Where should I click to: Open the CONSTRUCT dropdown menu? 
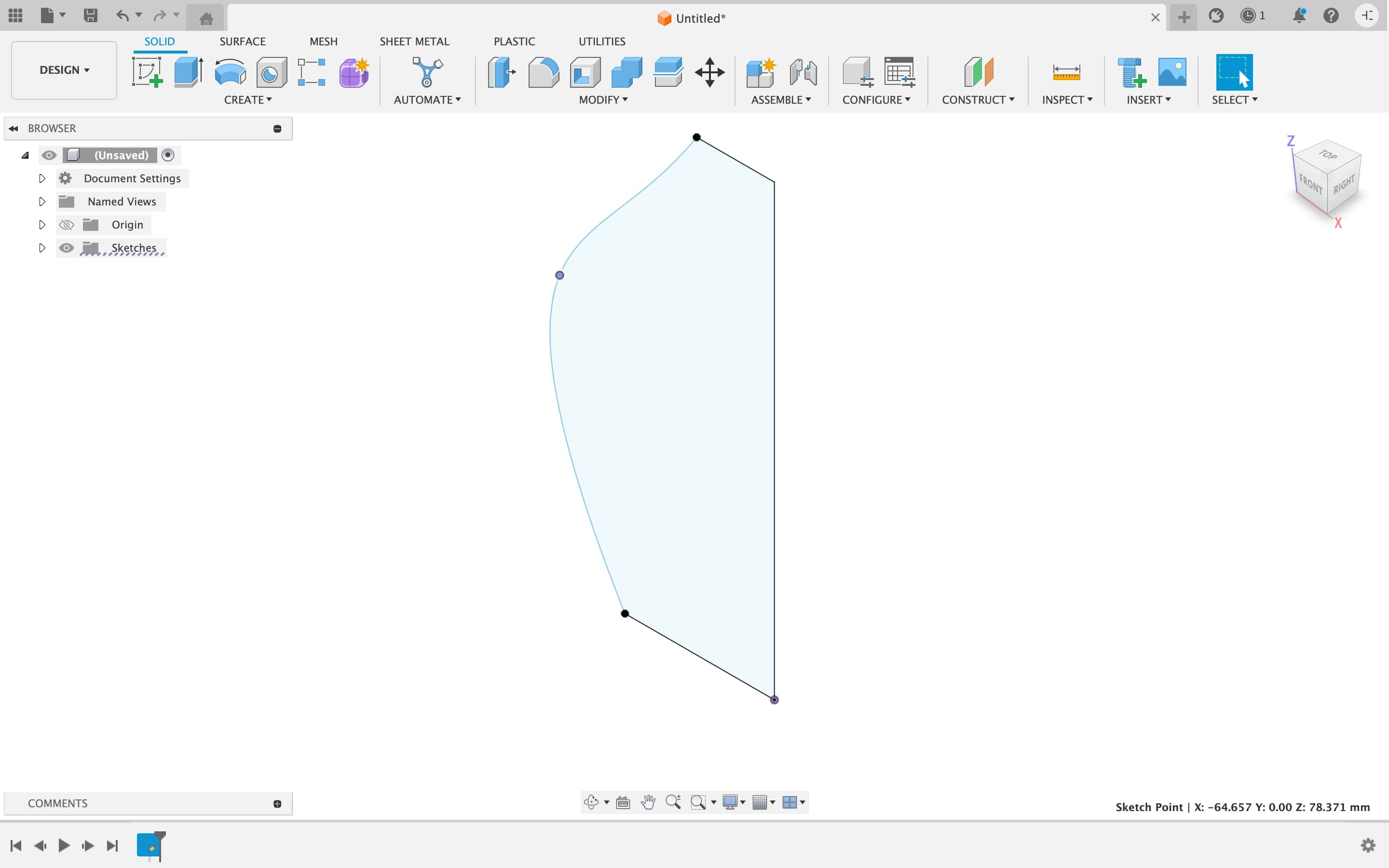(x=978, y=100)
